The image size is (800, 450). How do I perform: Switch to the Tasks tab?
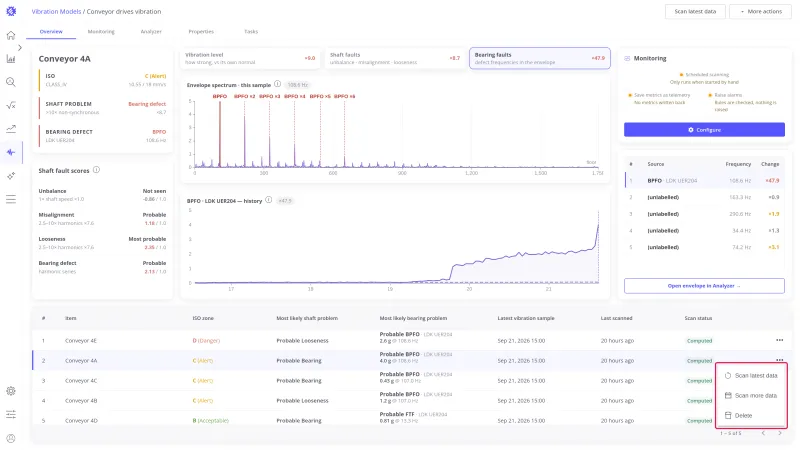pos(251,32)
